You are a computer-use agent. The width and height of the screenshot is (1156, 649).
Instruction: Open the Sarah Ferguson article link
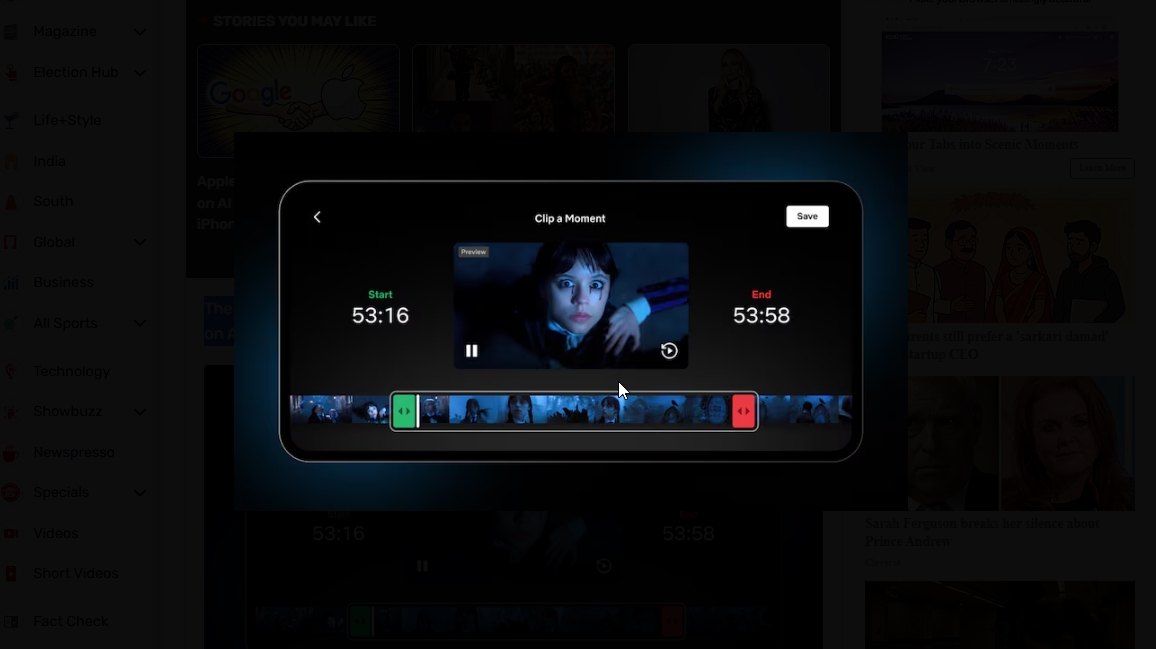point(981,532)
